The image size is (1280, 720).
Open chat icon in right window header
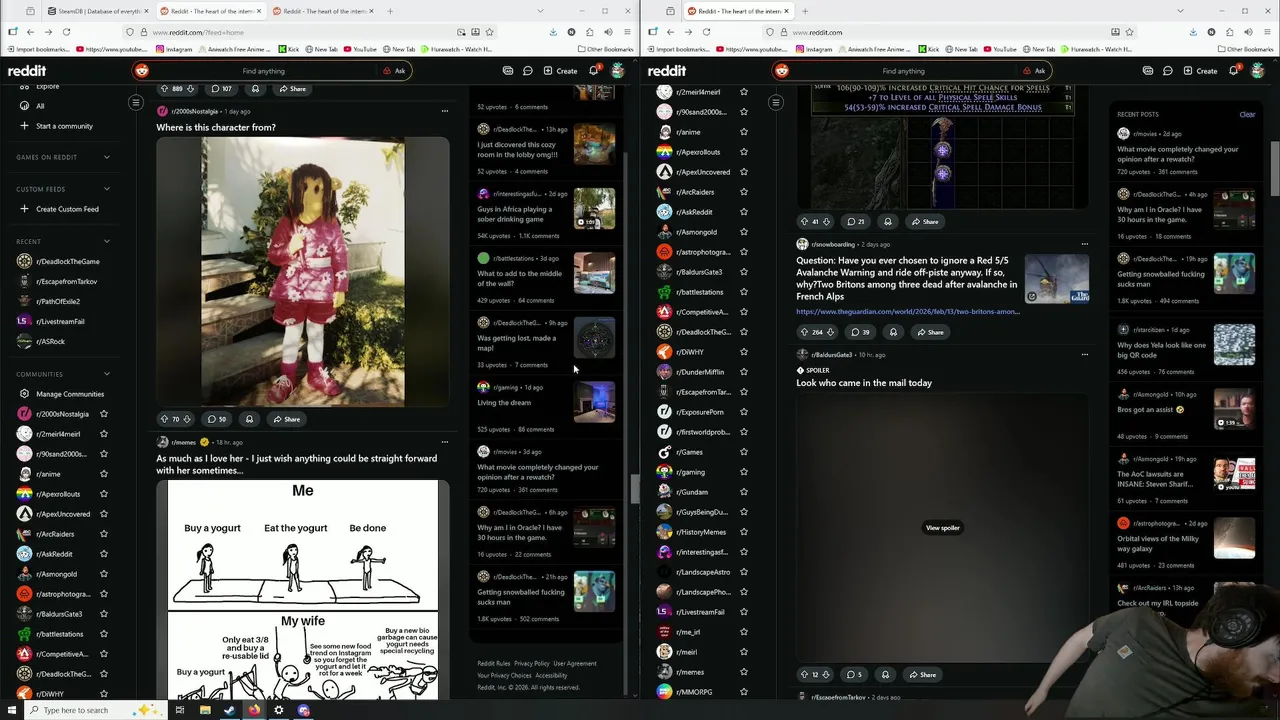(x=1168, y=71)
